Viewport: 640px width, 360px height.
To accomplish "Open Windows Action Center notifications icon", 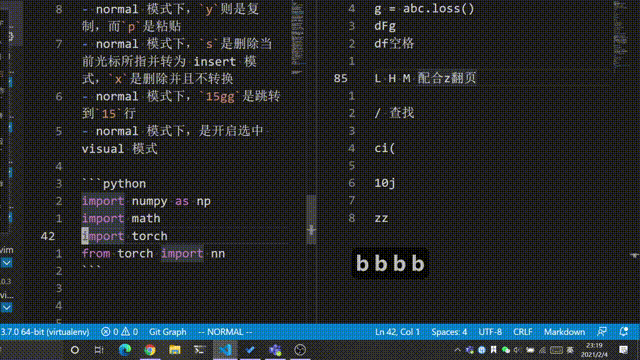I will coord(623,350).
